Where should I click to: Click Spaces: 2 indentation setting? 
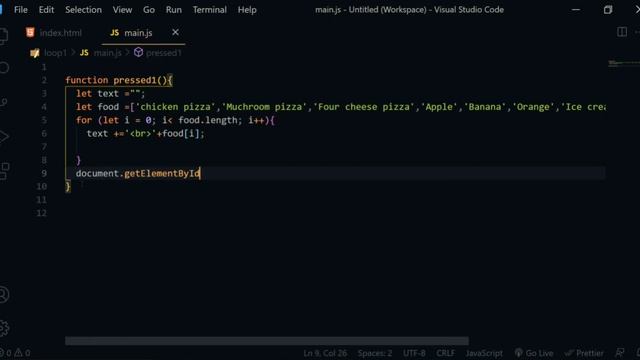375,353
